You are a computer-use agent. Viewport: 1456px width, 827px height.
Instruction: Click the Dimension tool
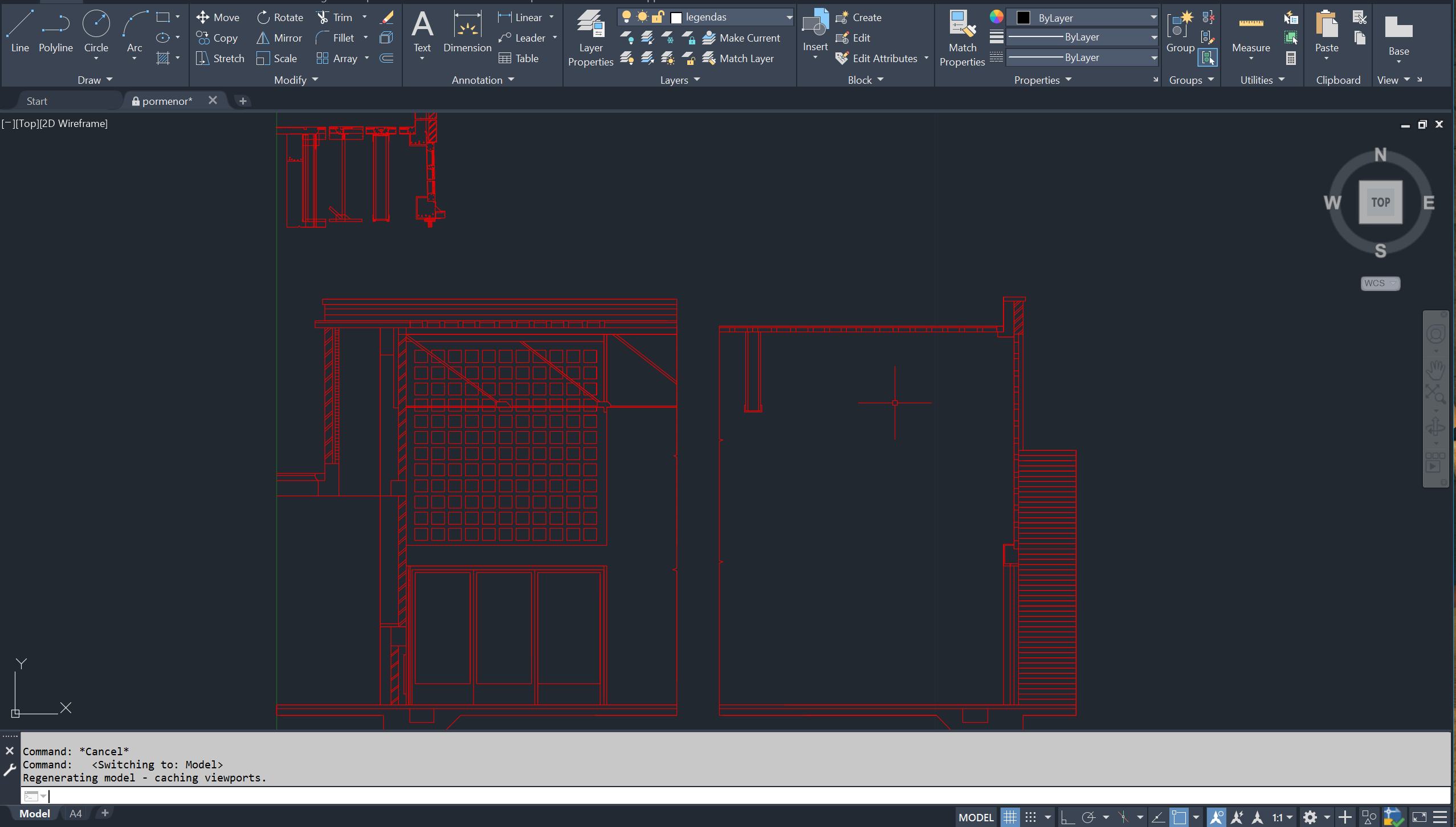pyautogui.click(x=467, y=32)
